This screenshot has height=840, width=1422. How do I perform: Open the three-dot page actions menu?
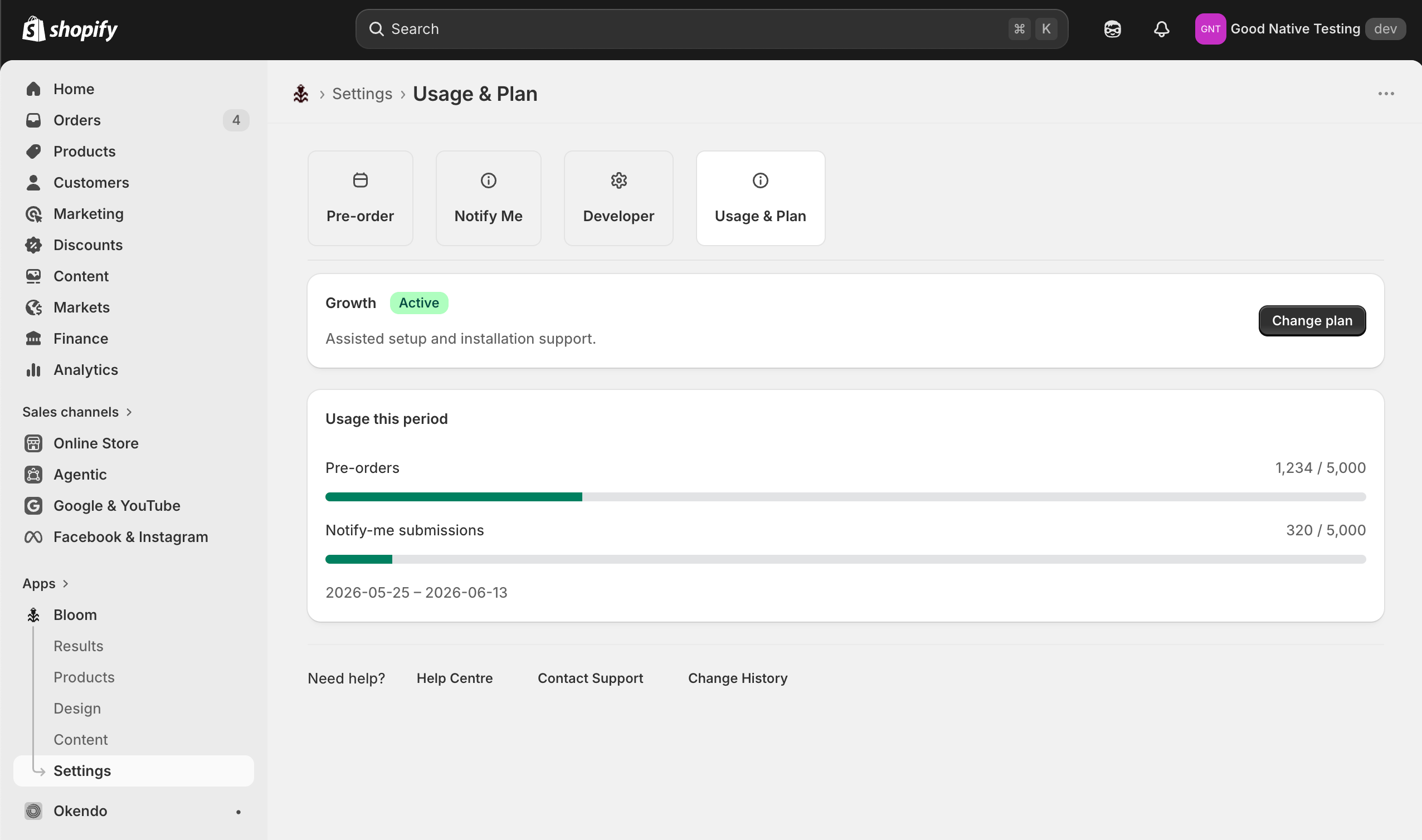coord(1386,94)
